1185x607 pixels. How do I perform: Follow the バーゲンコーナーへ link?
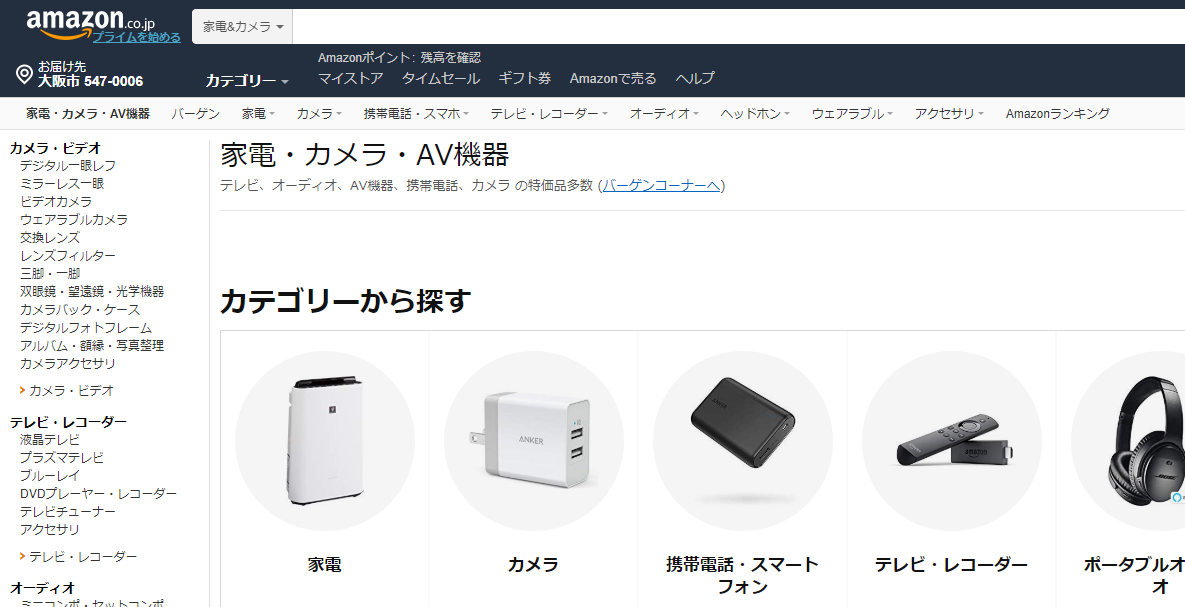[661, 185]
